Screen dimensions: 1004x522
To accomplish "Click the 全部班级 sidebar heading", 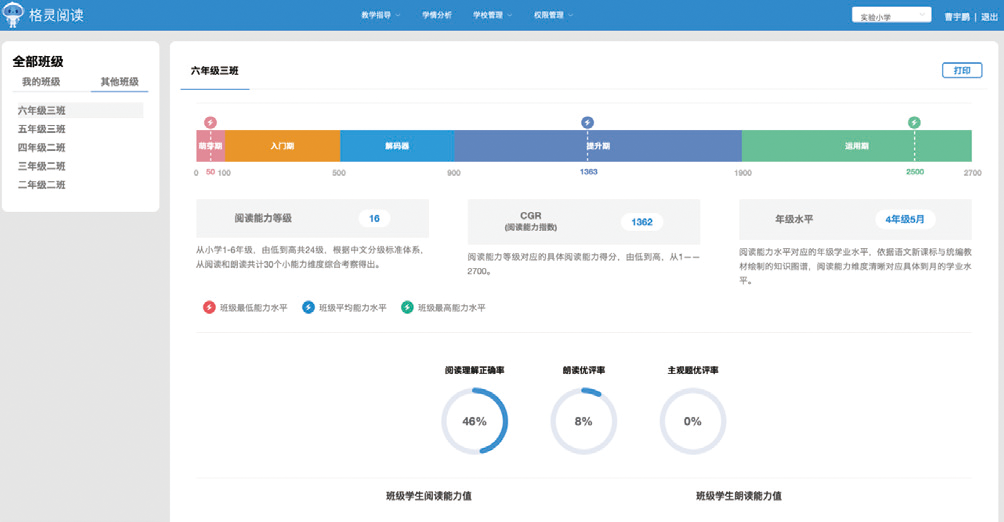I will coord(38,61).
